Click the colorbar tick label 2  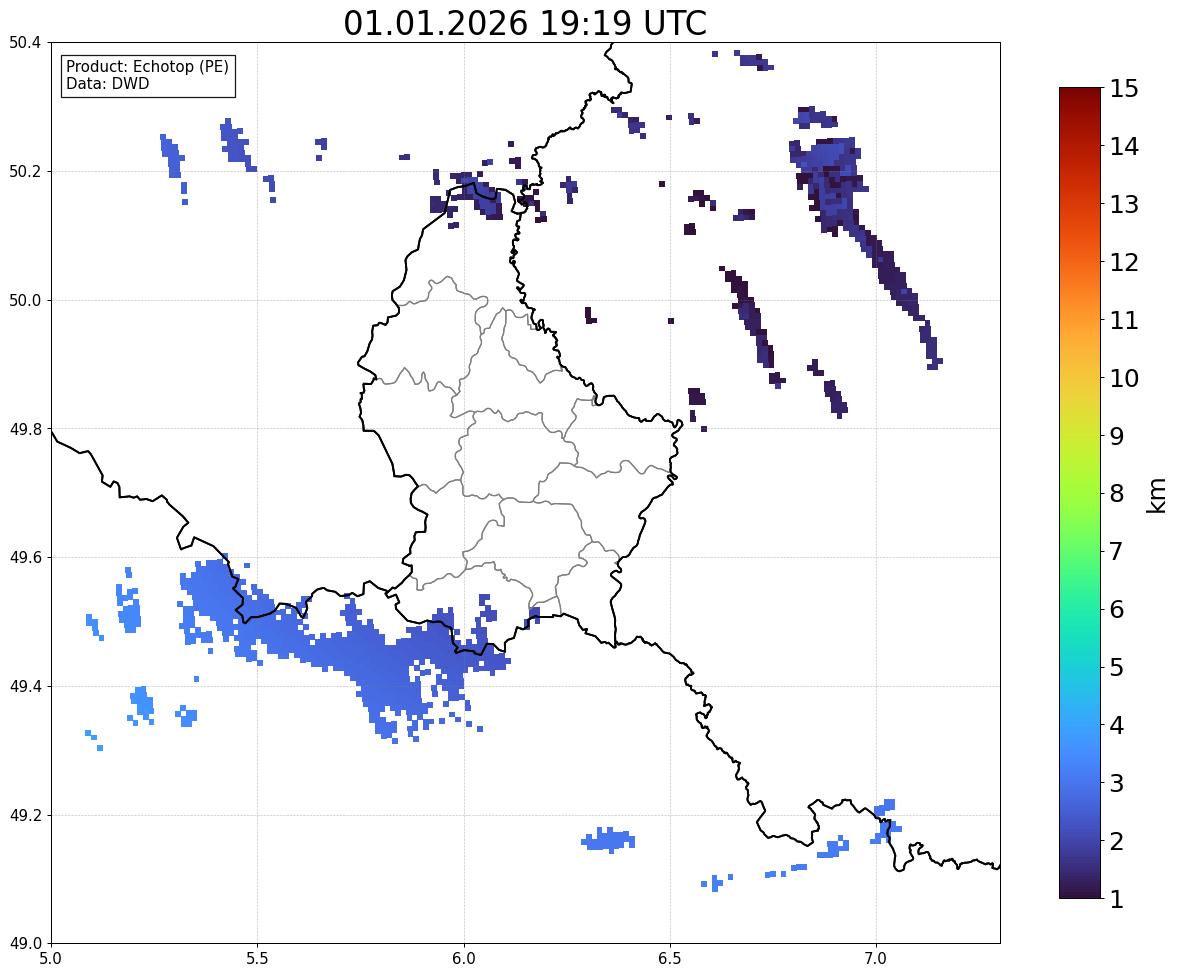1117,841
